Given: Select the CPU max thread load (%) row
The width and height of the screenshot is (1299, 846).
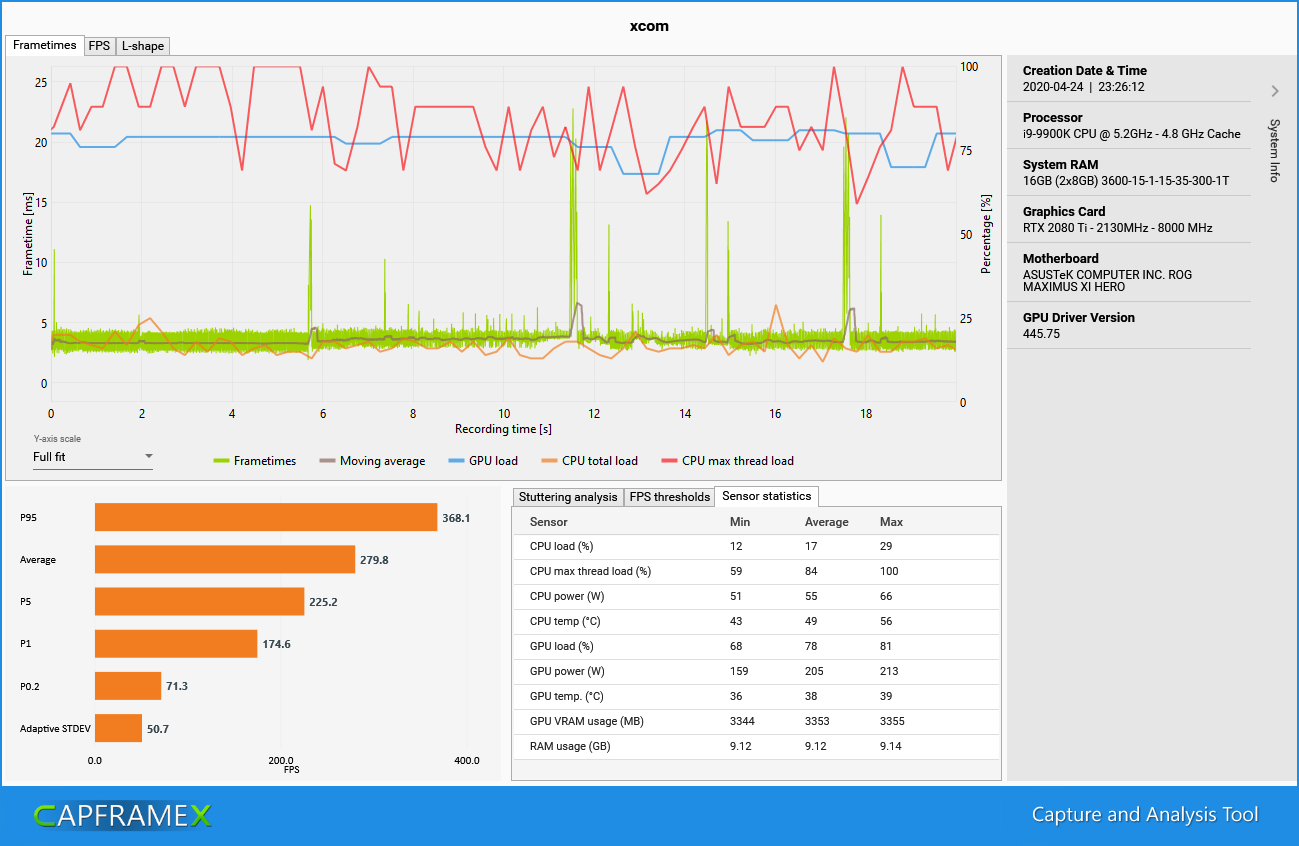Looking at the screenshot, I should [755, 571].
